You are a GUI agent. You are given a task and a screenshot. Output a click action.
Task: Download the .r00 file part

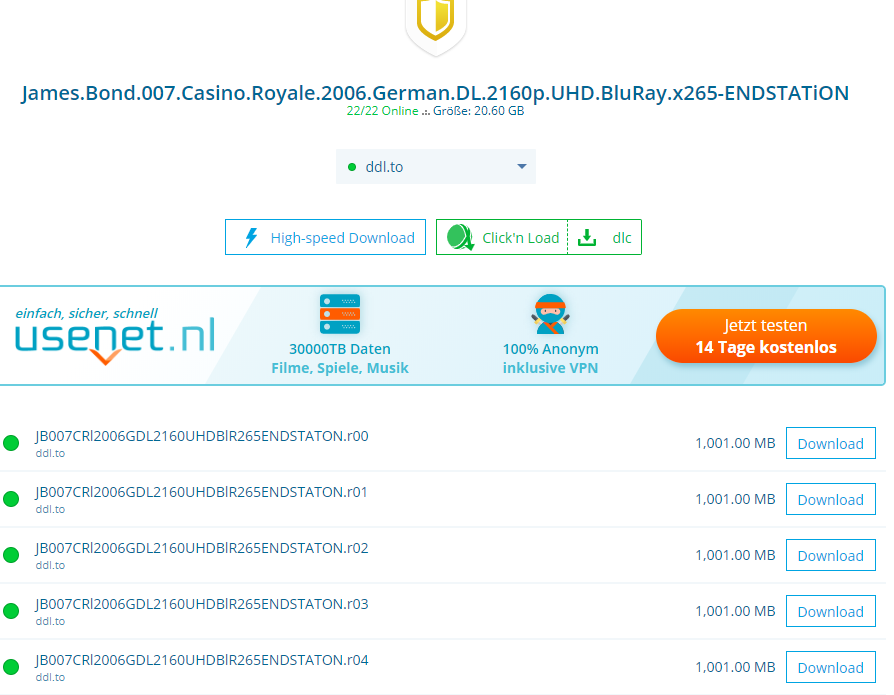(x=830, y=444)
